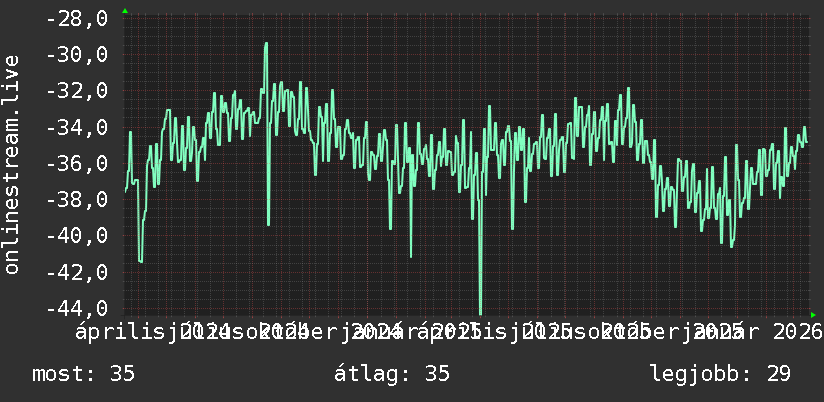Click the 'átlag: 35' statistic
Screen dimensions: 824x402
pyautogui.click(x=392, y=374)
